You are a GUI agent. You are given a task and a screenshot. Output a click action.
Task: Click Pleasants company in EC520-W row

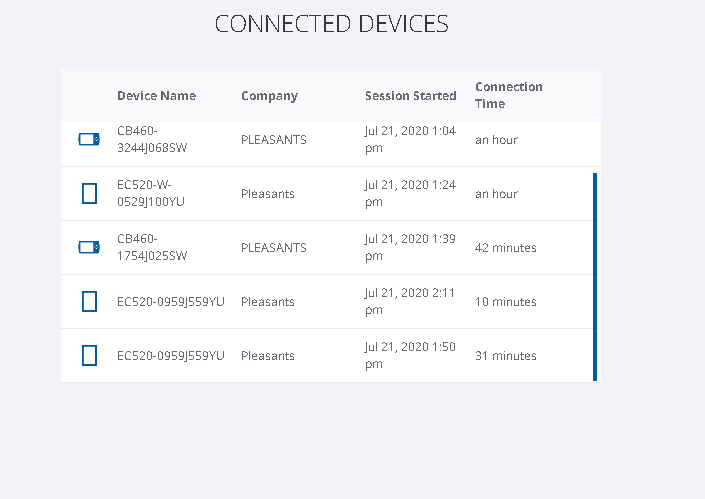pyautogui.click(x=268, y=193)
